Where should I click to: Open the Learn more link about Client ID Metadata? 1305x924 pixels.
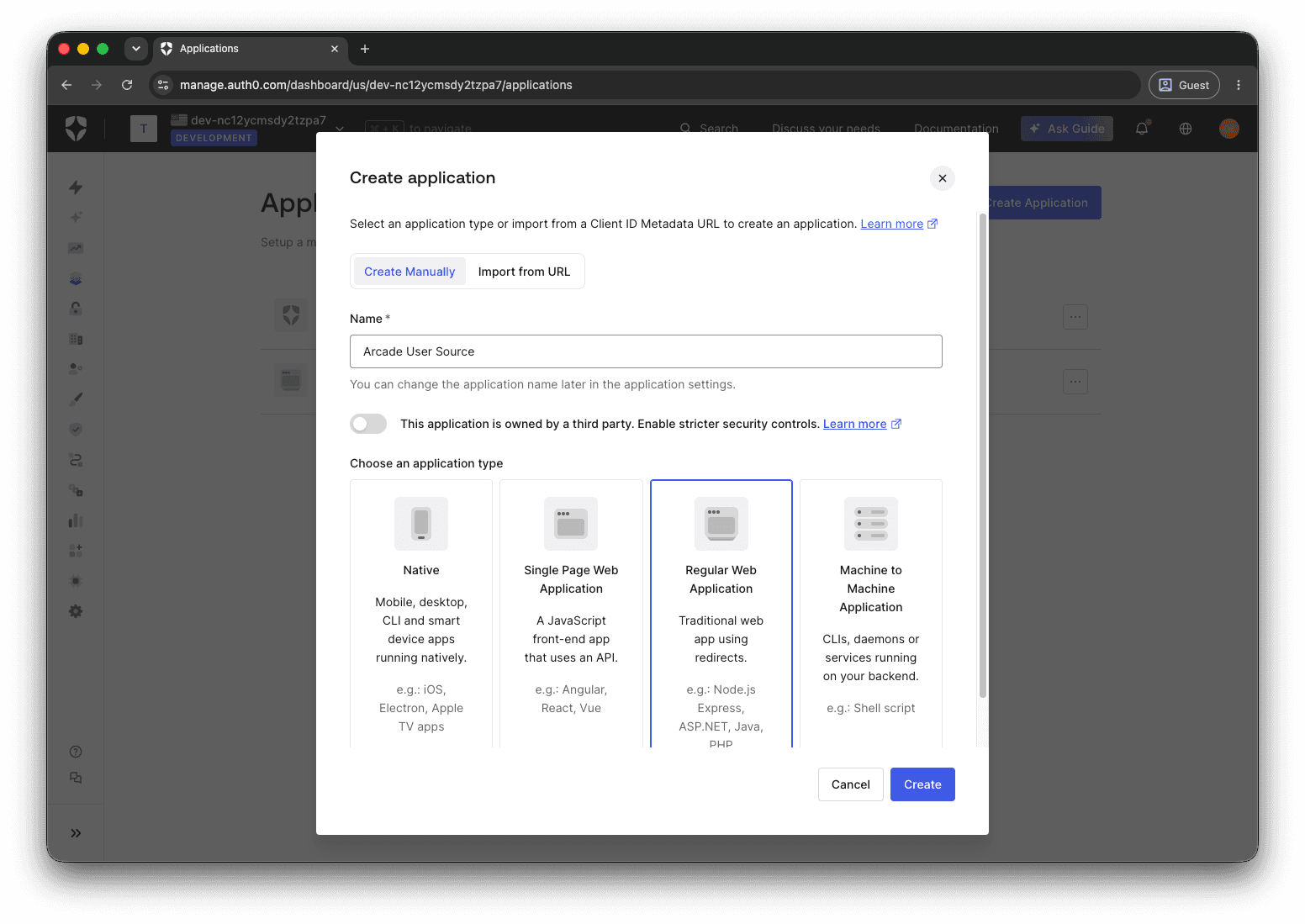point(899,224)
